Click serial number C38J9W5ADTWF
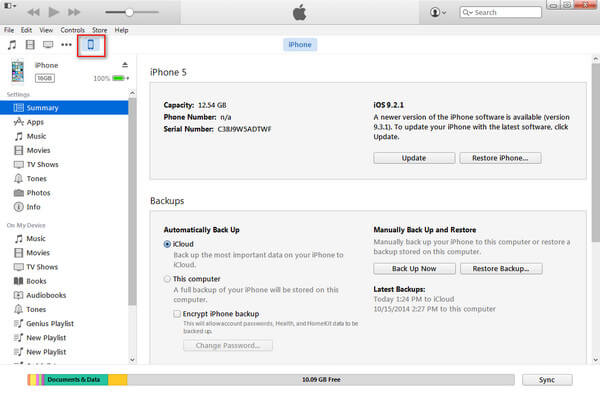 [x=245, y=129]
